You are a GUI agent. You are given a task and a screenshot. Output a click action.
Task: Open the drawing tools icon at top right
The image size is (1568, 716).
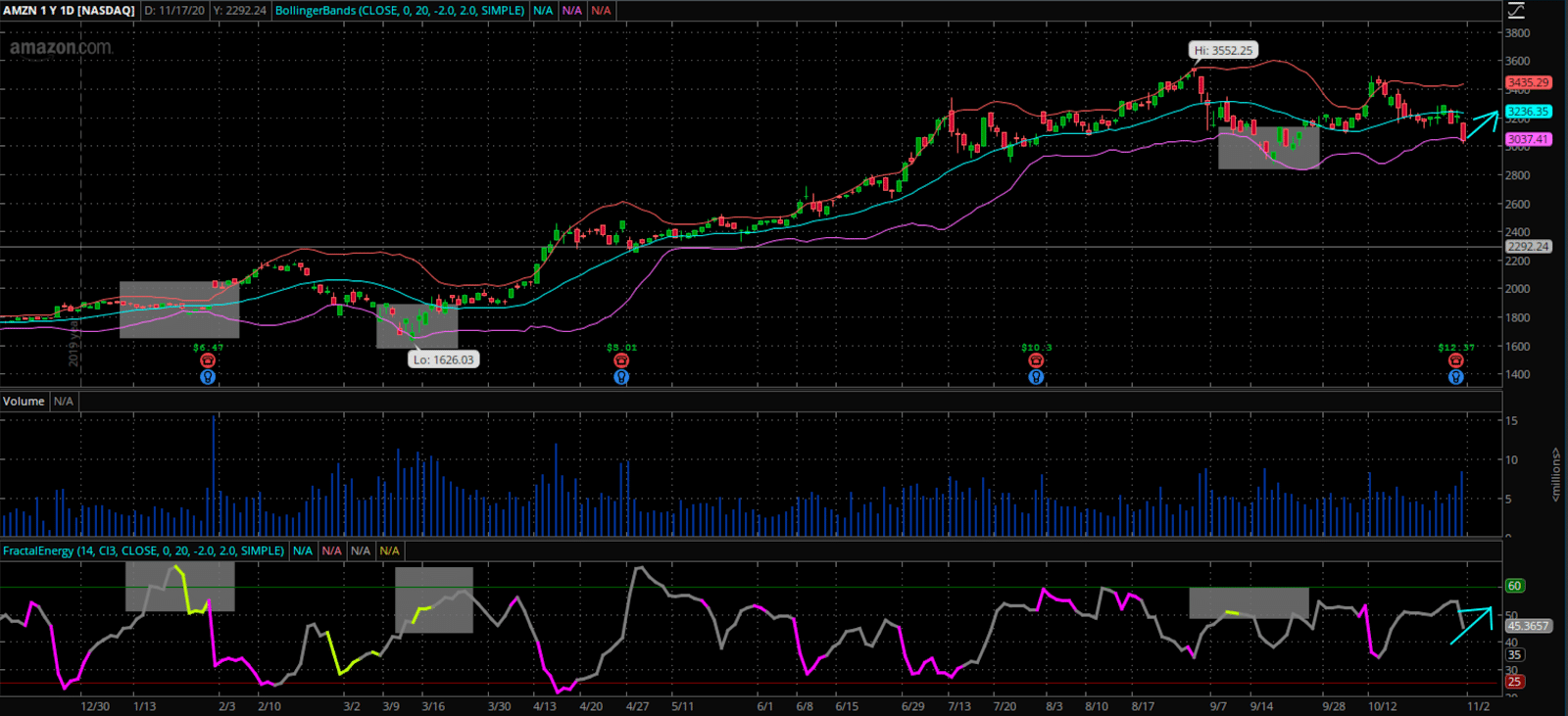coord(1516,10)
